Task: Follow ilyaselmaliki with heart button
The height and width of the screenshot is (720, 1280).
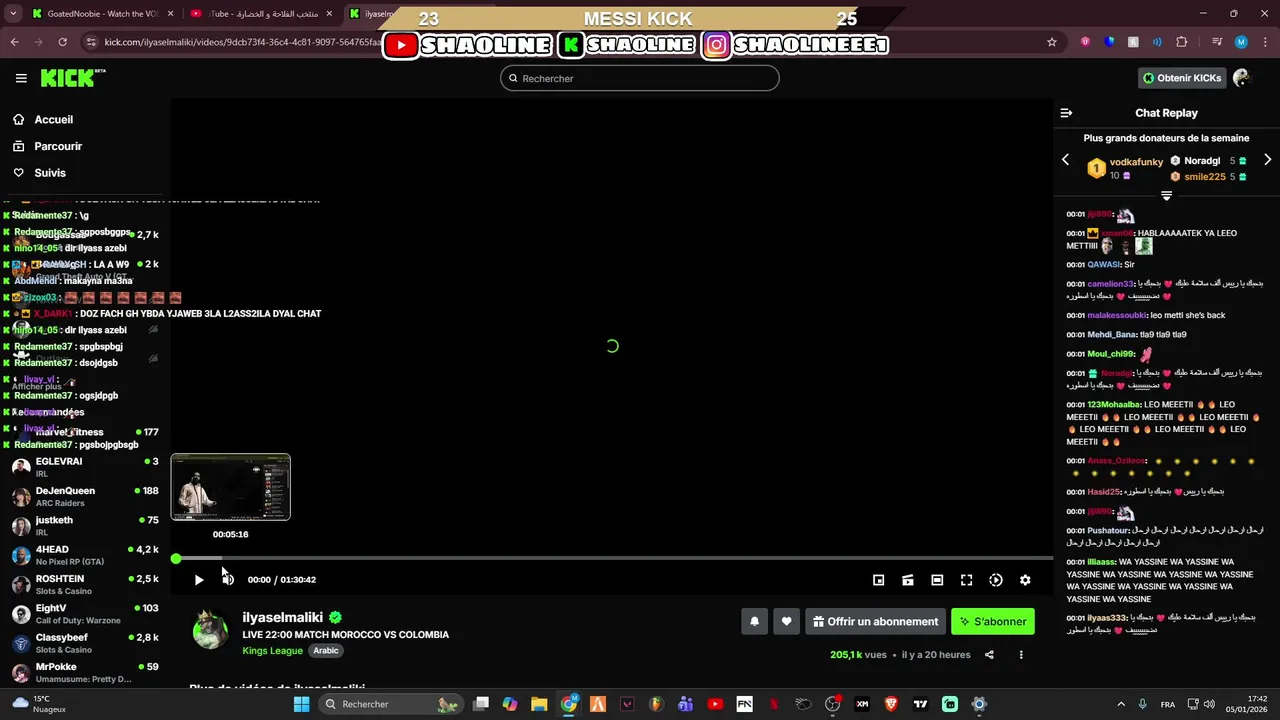Action: pos(786,621)
